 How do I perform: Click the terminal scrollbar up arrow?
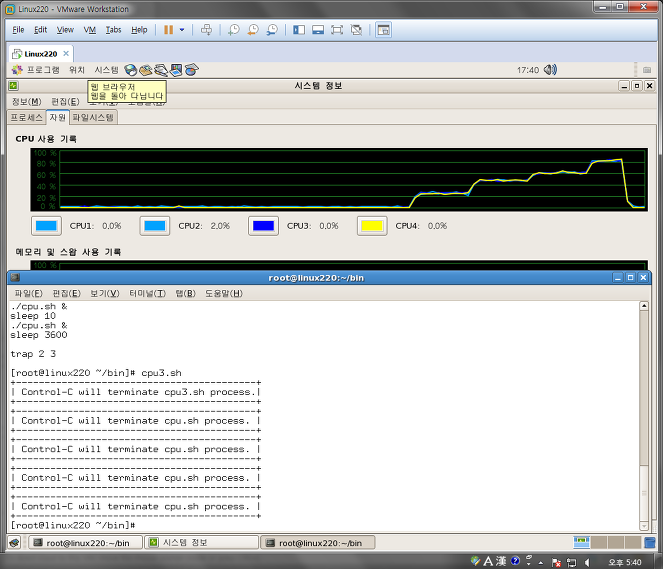click(x=644, y=306)
